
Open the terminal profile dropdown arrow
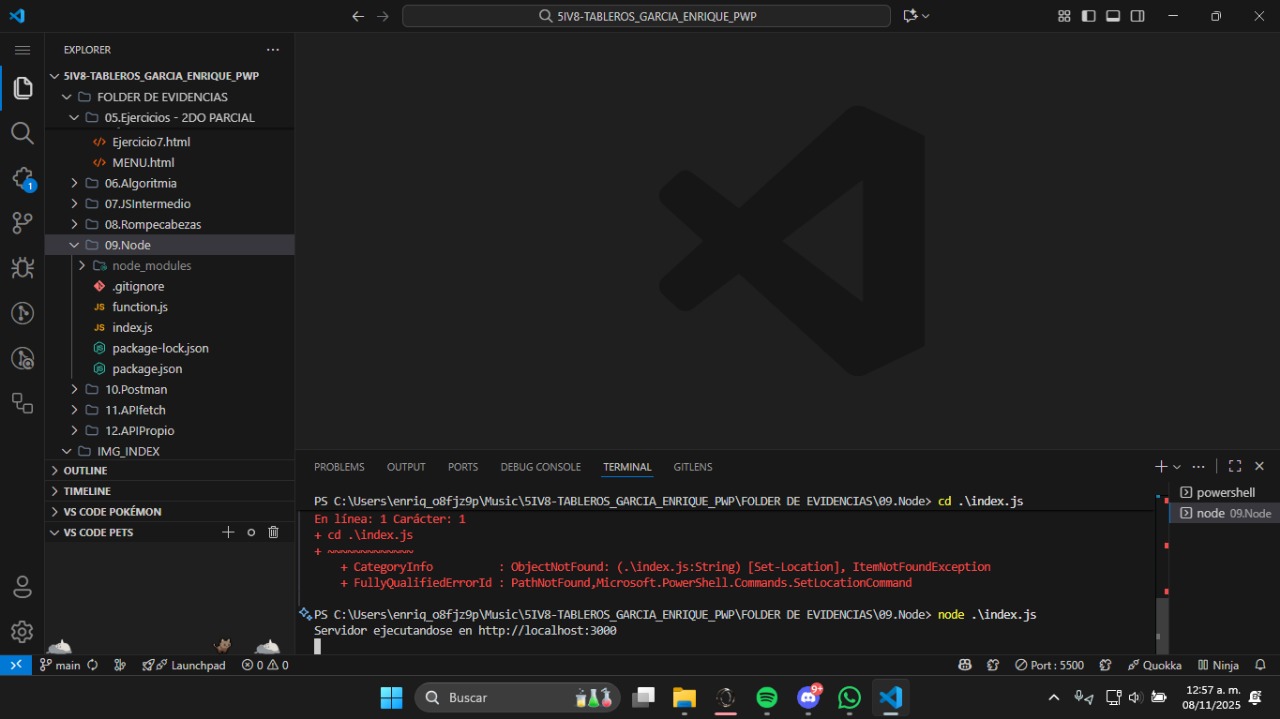pyautogui.click(x=1176, y=466)
